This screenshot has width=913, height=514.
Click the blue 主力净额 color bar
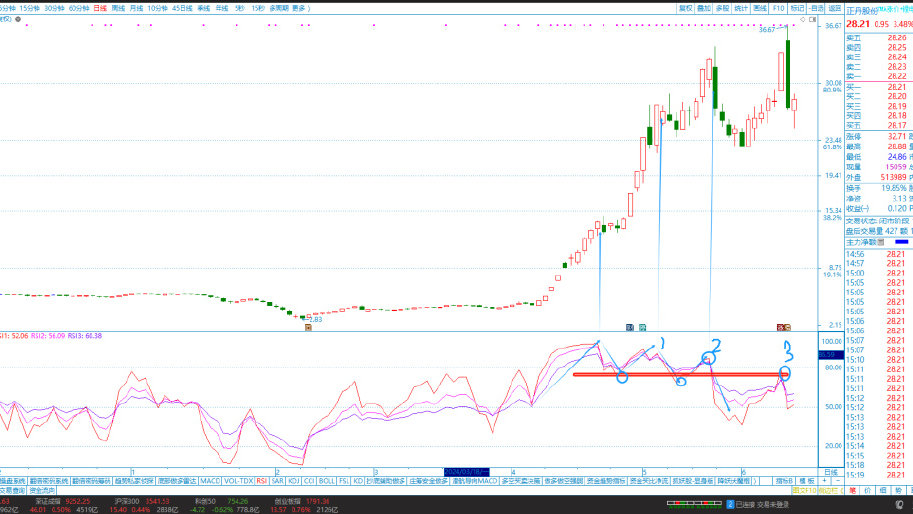click(x=901, y=241)
